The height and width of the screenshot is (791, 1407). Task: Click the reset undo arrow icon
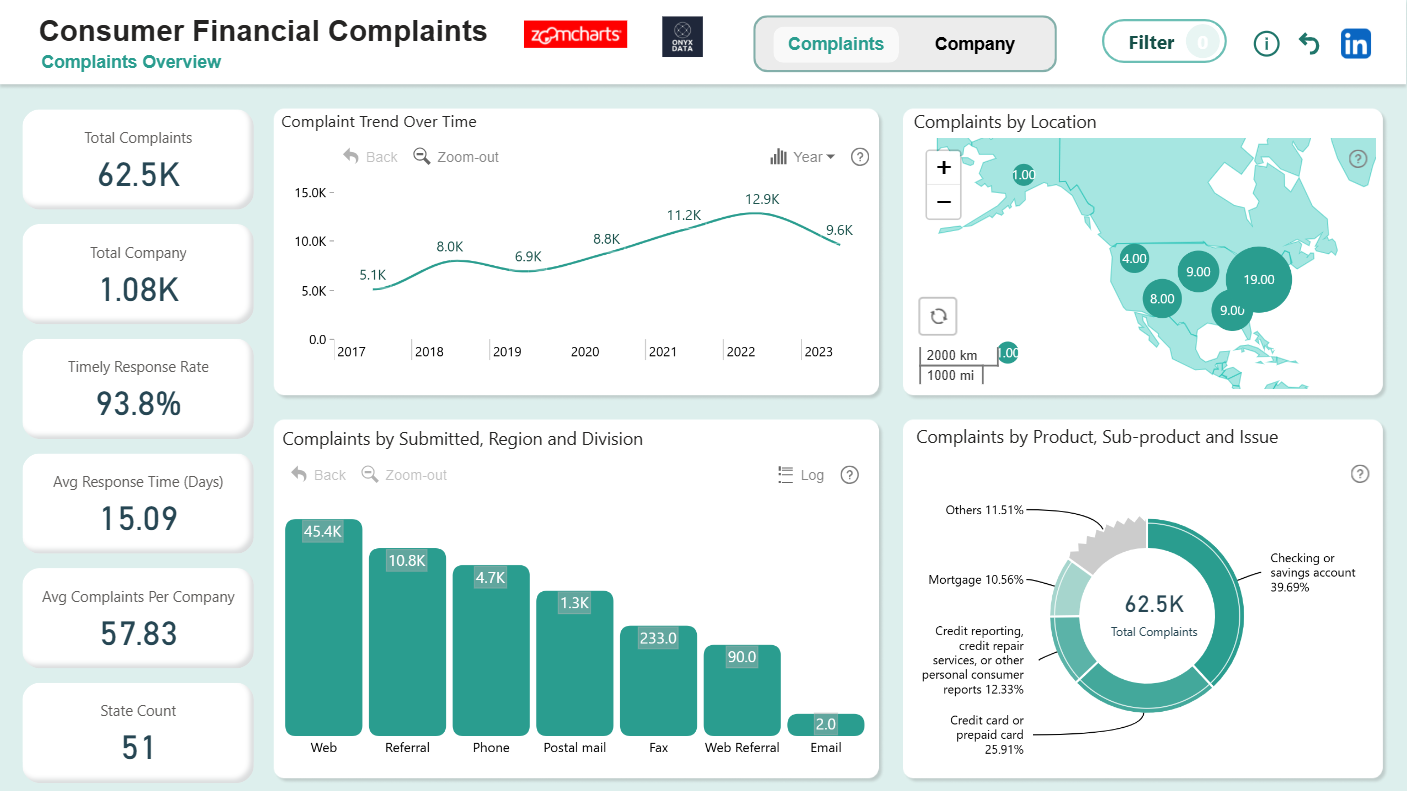click(1309, 43)
